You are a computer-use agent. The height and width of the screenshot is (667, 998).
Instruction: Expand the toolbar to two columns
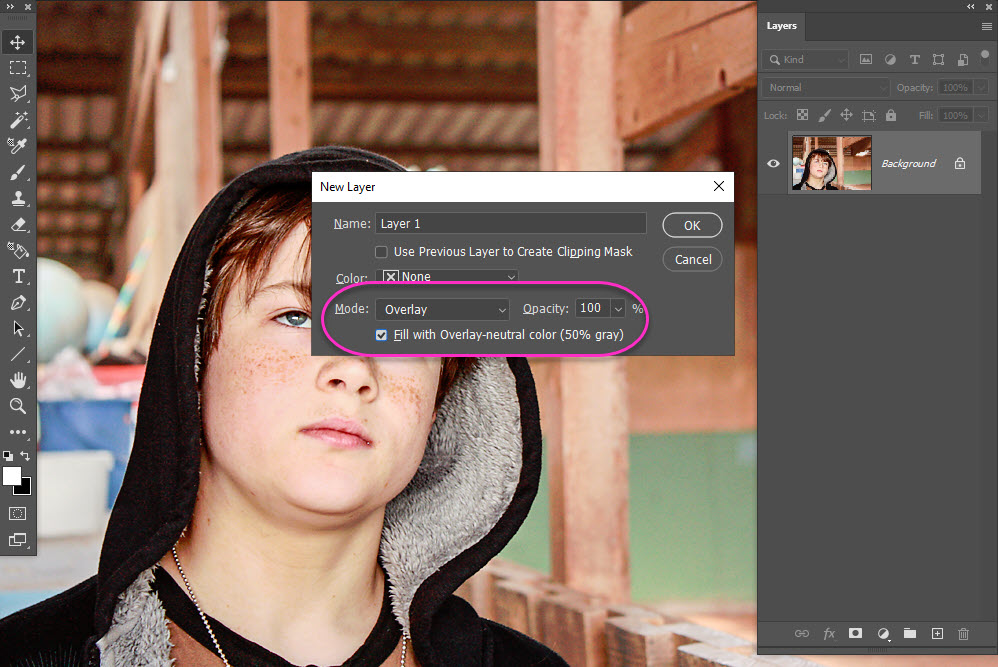click(x=10, y=6)
